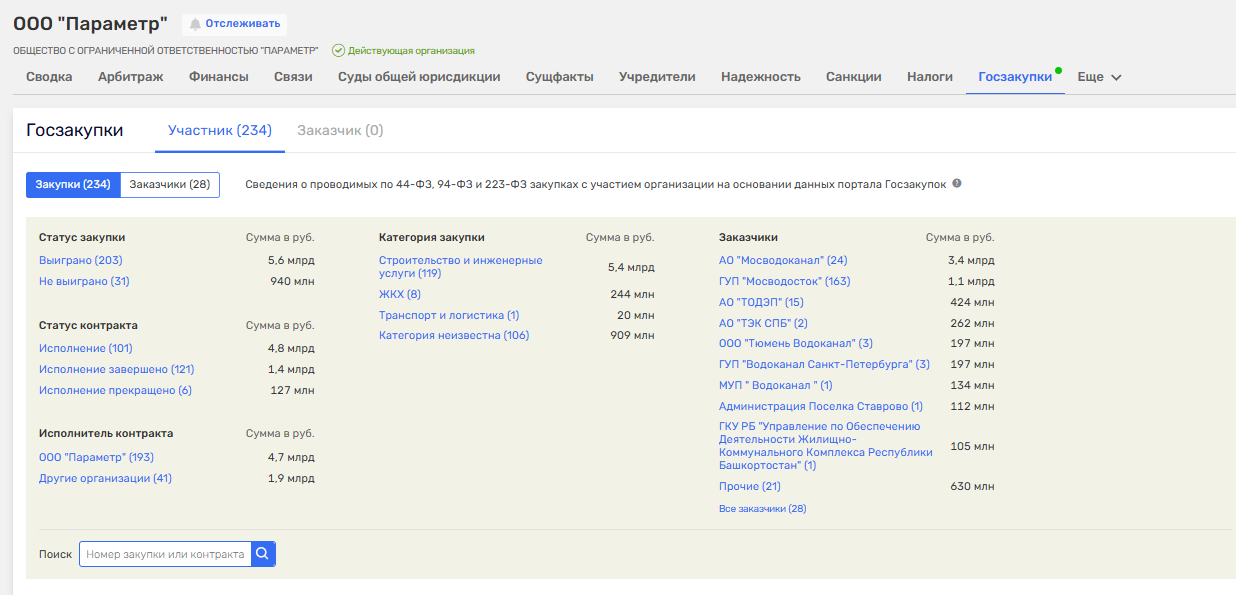Open Исполнение завершено (121) link
The height and width of the screenshot is (595, 1236).
(x=116, y=370)
